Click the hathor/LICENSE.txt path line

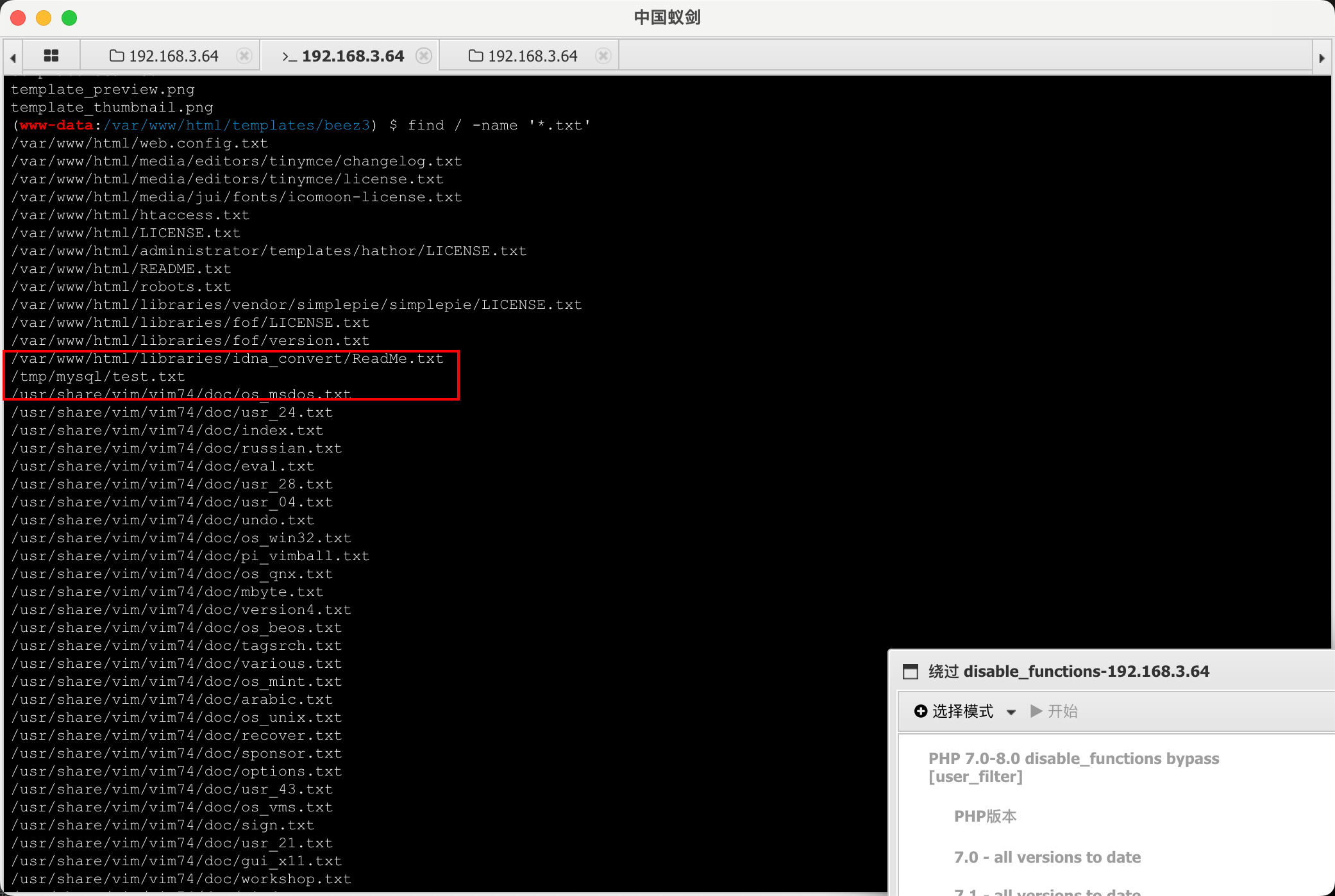pos(269,251)
